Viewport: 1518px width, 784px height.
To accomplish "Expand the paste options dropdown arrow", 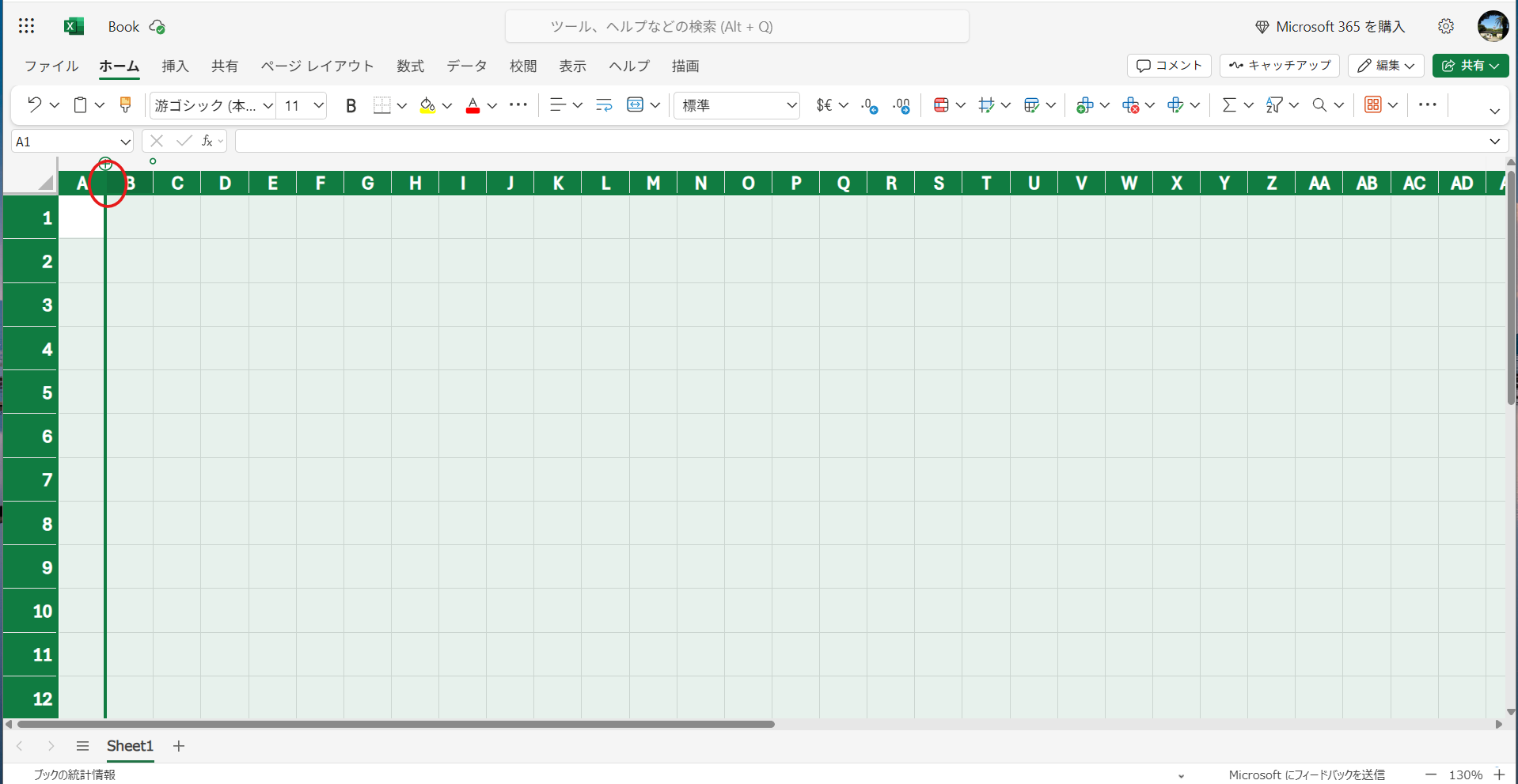I will coord(100,104).
